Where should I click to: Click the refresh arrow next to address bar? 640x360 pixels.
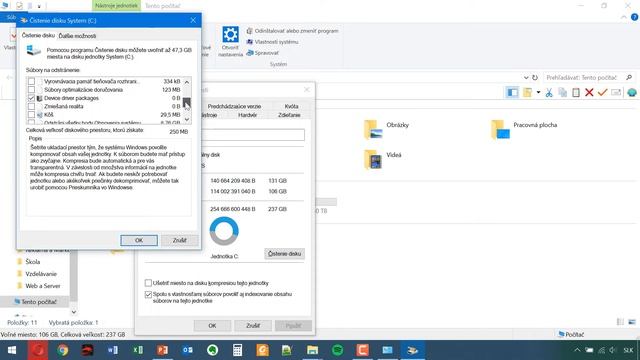tap(535, 78)
